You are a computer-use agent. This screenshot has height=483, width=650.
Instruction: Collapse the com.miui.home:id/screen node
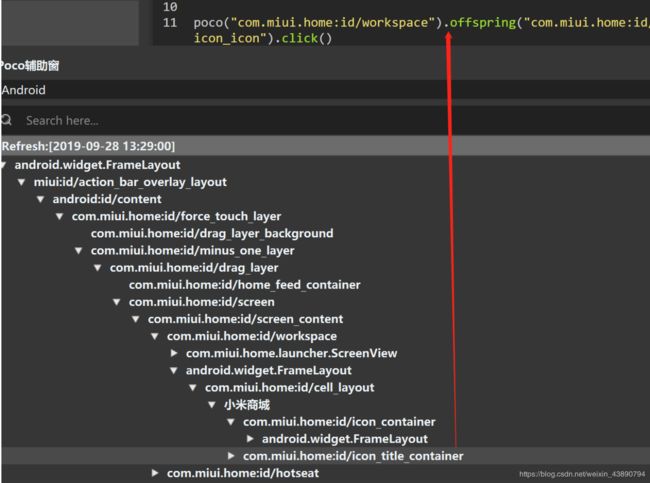click(117, 302)
